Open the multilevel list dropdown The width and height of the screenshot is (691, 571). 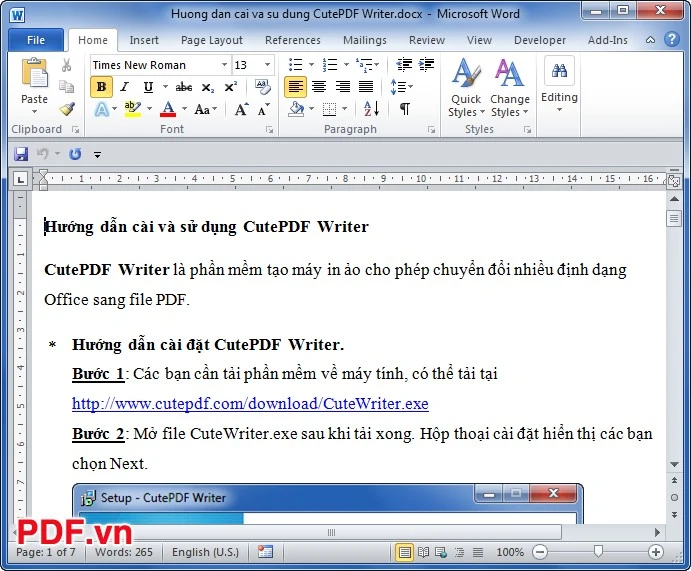click(377, 65)
